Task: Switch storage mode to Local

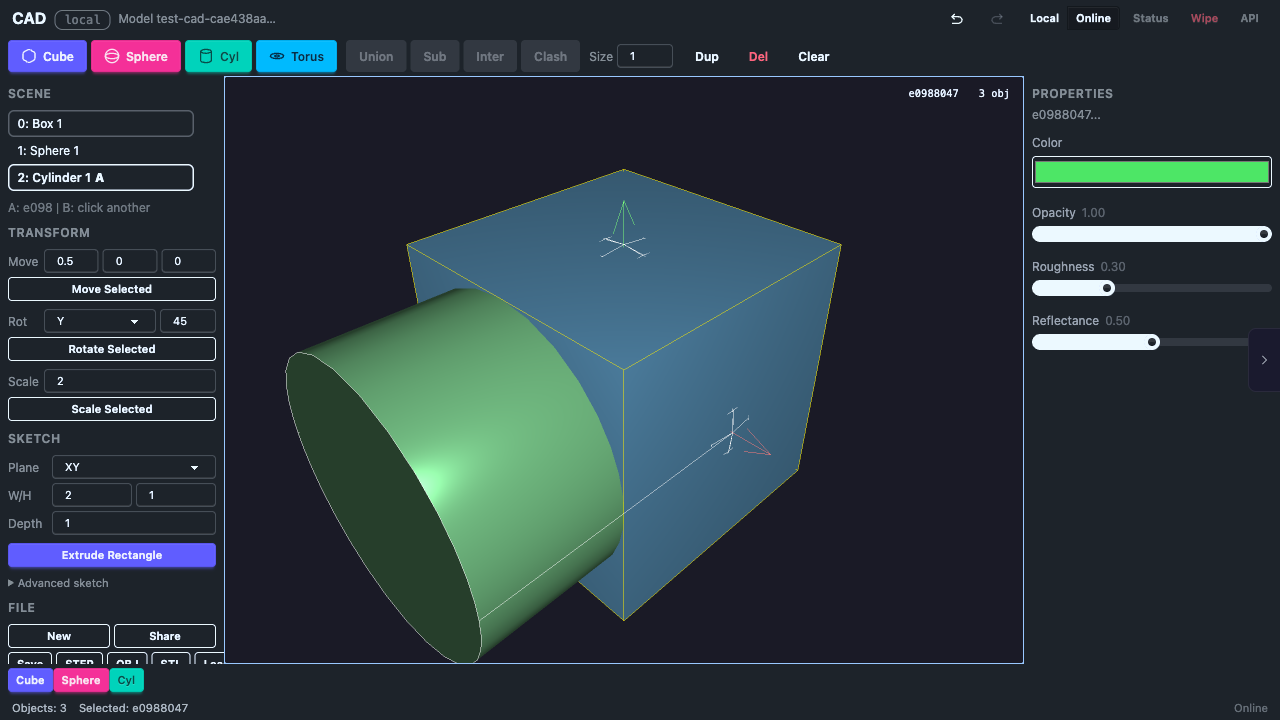Action: (1044, 18)
